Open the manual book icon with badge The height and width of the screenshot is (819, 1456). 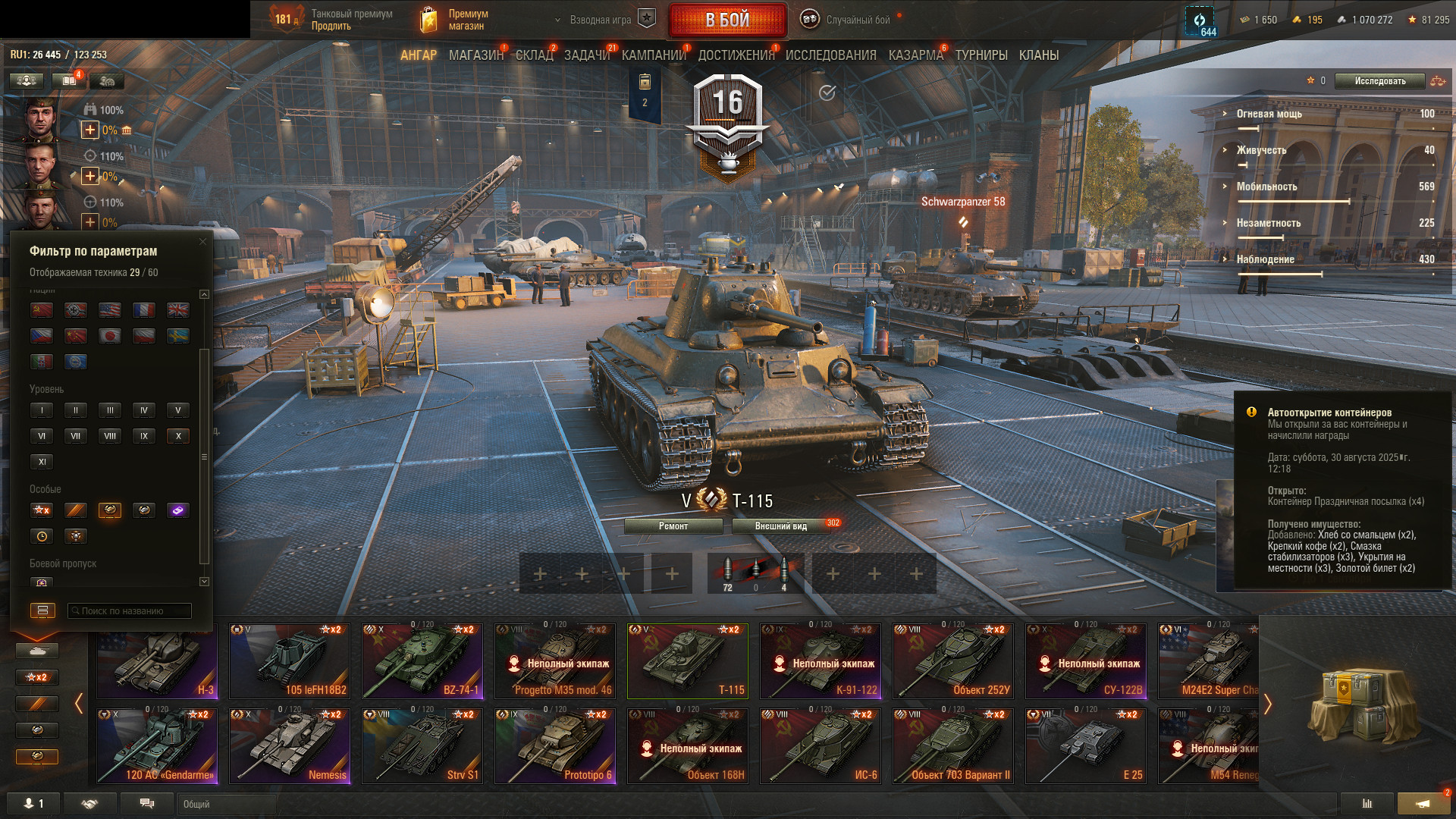(x=68, y=80)
